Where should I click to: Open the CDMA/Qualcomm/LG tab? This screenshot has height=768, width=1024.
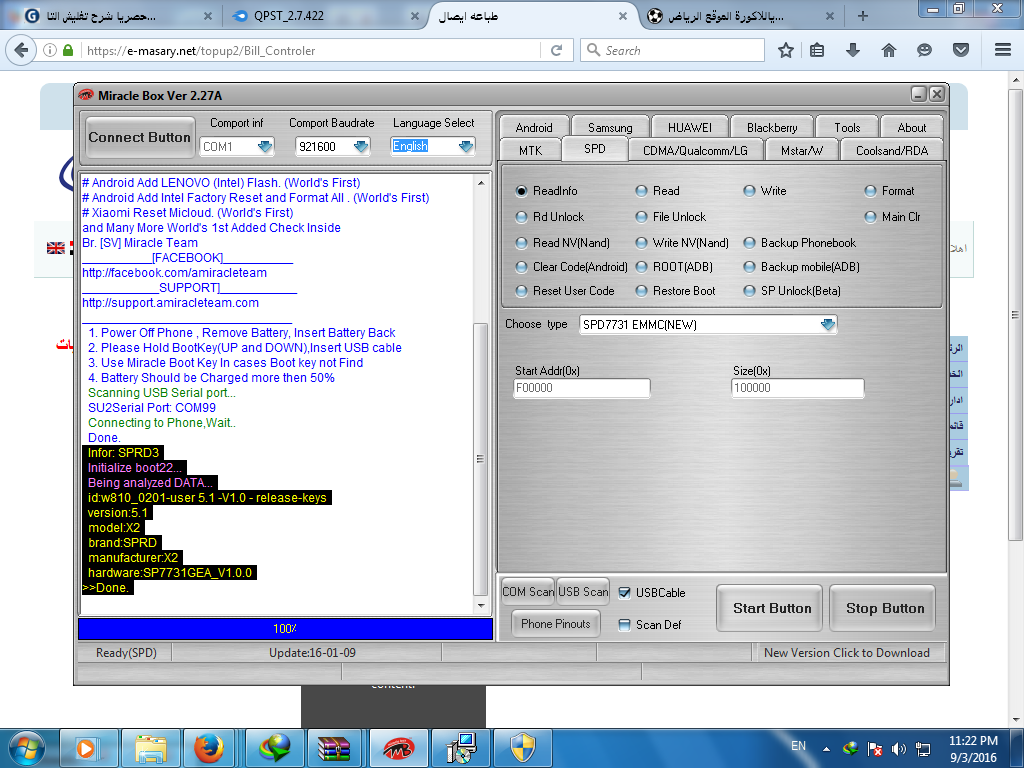[695, 150]
